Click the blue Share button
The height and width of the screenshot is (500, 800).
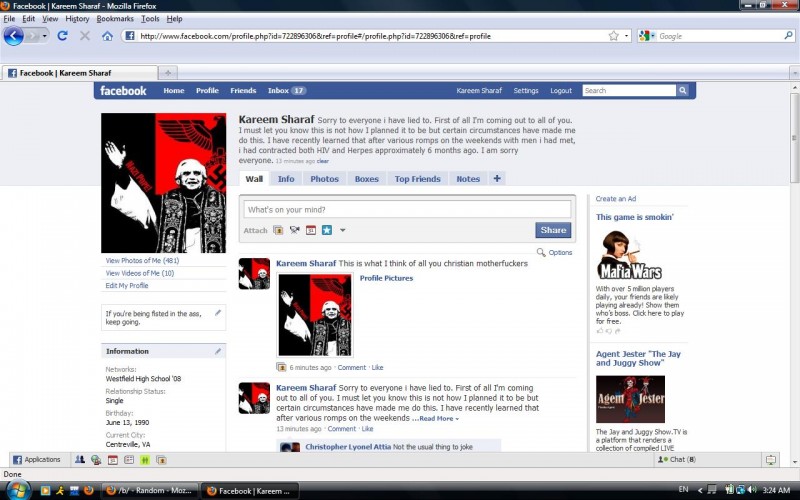pos(553,230)
